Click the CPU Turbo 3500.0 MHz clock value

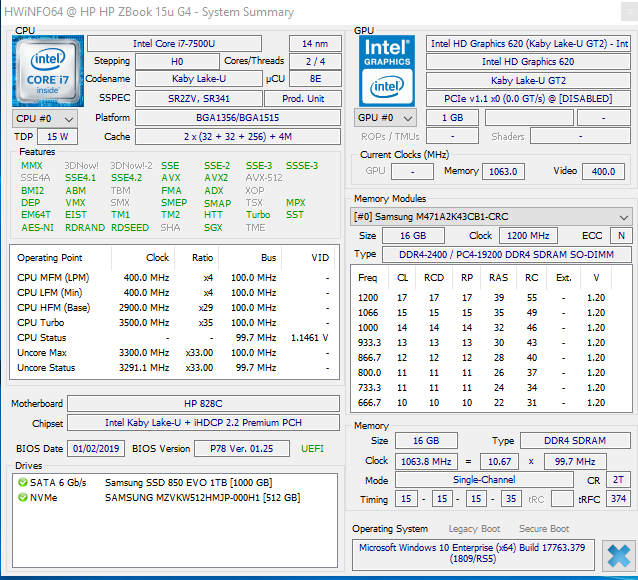tap(144, 323)
